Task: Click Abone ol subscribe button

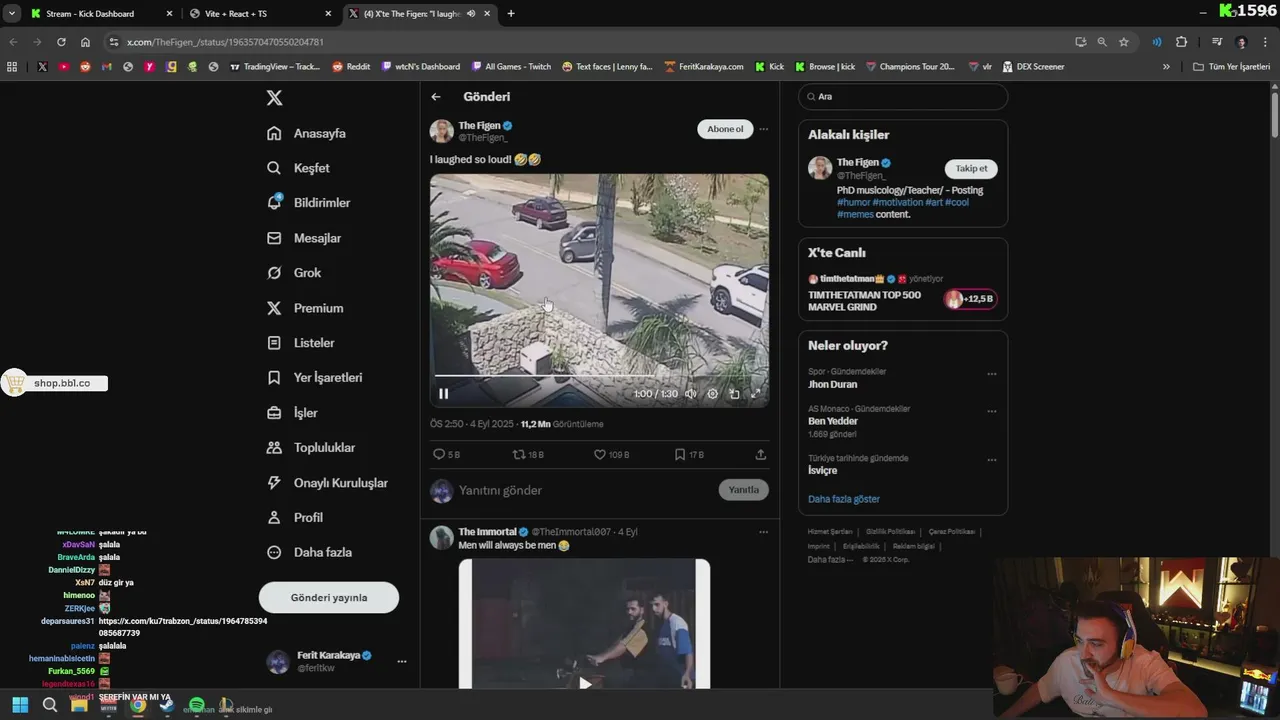Action: click(725, 129)
